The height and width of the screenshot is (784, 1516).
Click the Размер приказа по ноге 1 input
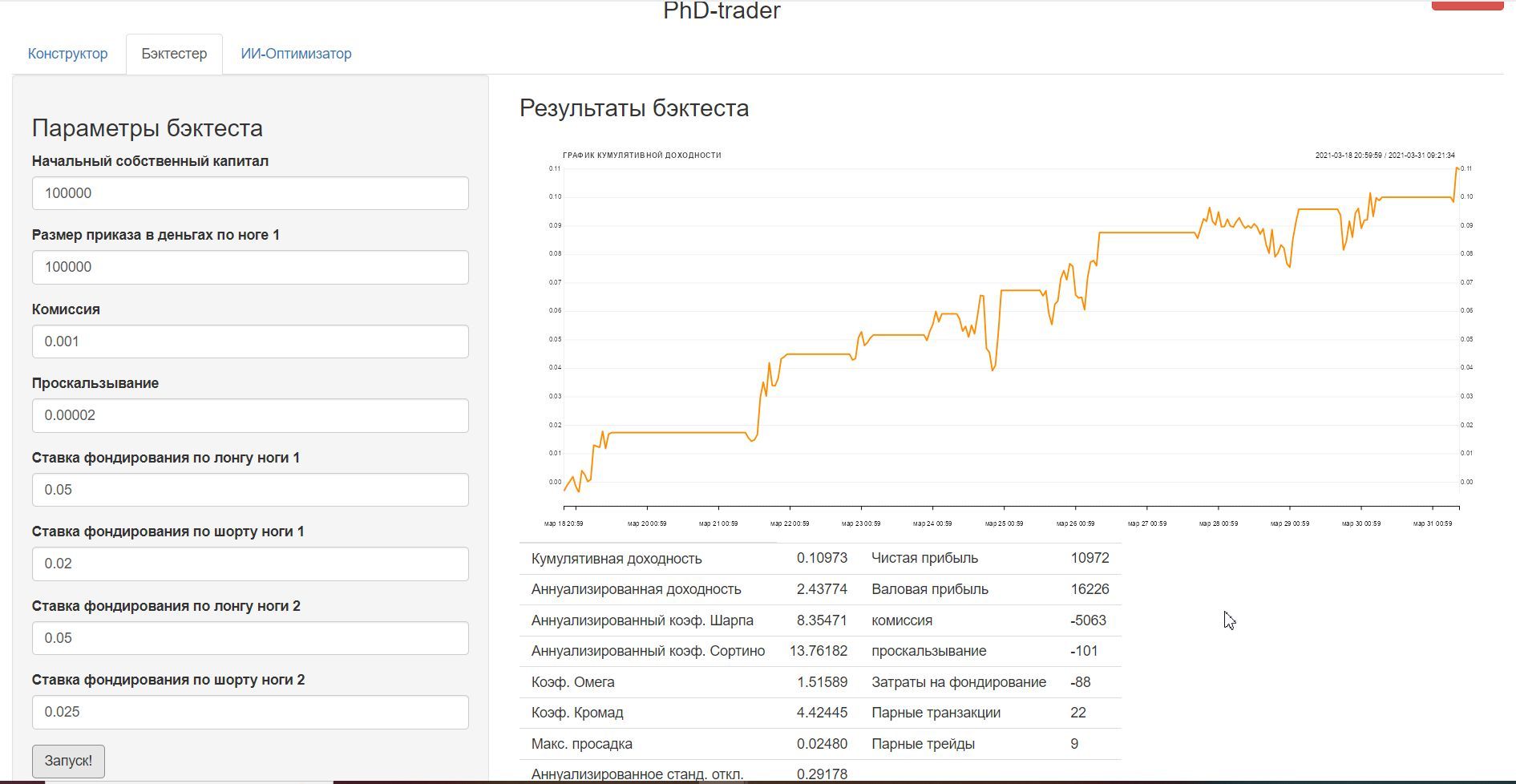click(250, 267)
